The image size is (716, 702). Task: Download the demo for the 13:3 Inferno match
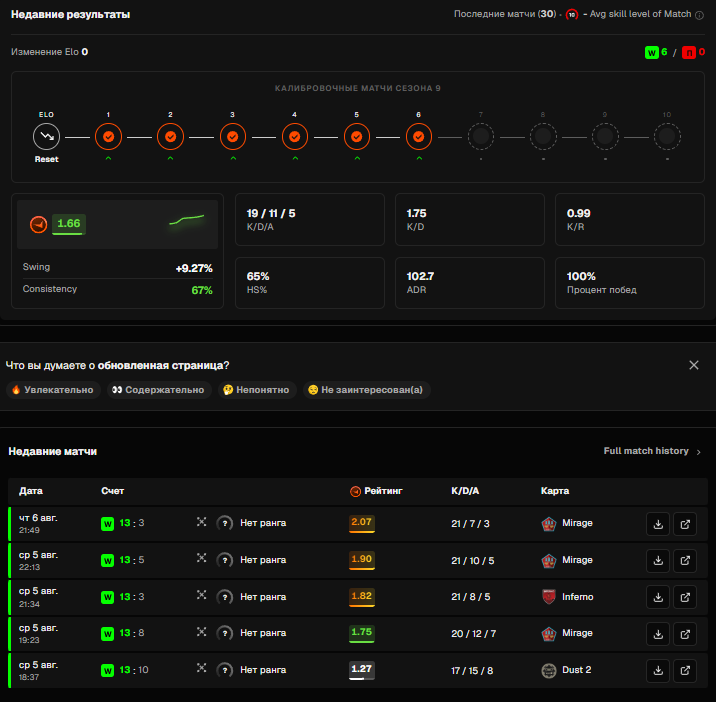coord(658,597)
